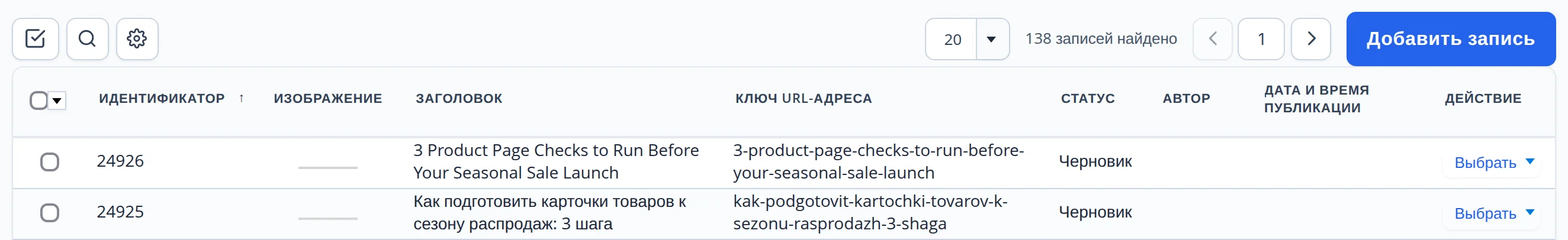Open the Russian-titled article 24925 title
The image size is (1568, 240).
click(x=550, y=213)
